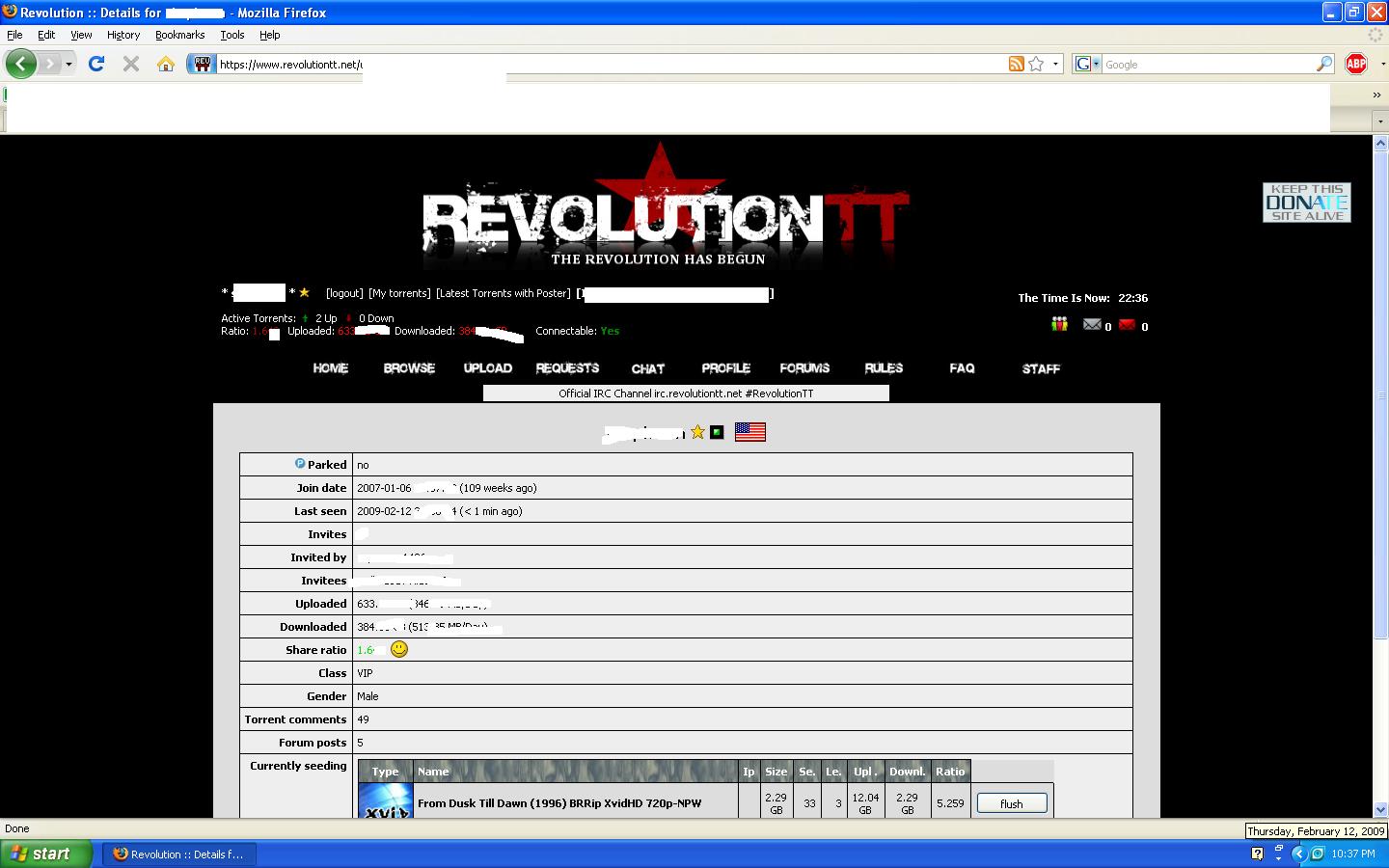This screenshot has height=868, width=1389.
Task: Click the 10:37 PM taskbar clock
Action: click(1353, 854)
